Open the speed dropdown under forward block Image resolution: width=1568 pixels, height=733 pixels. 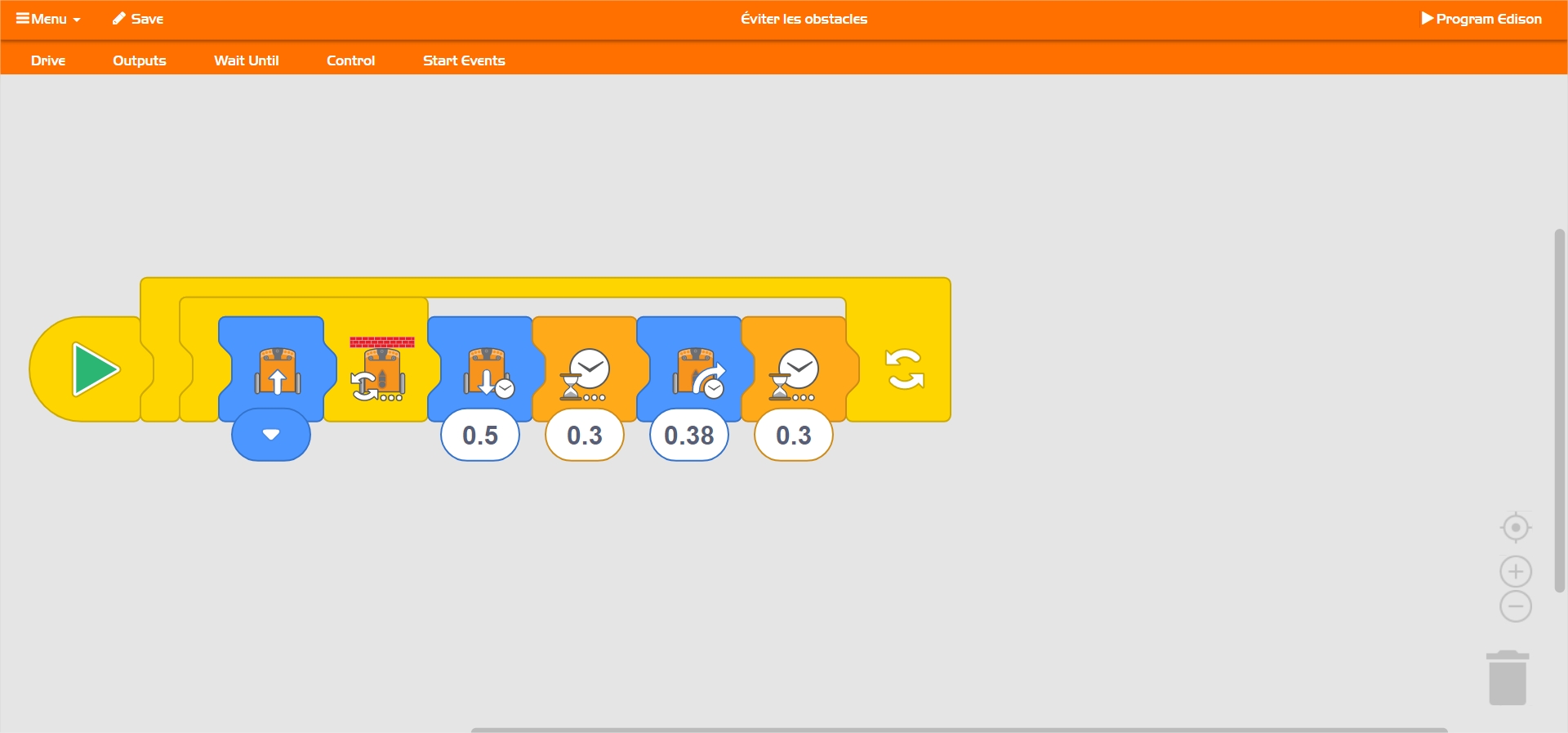coord(271,435)
